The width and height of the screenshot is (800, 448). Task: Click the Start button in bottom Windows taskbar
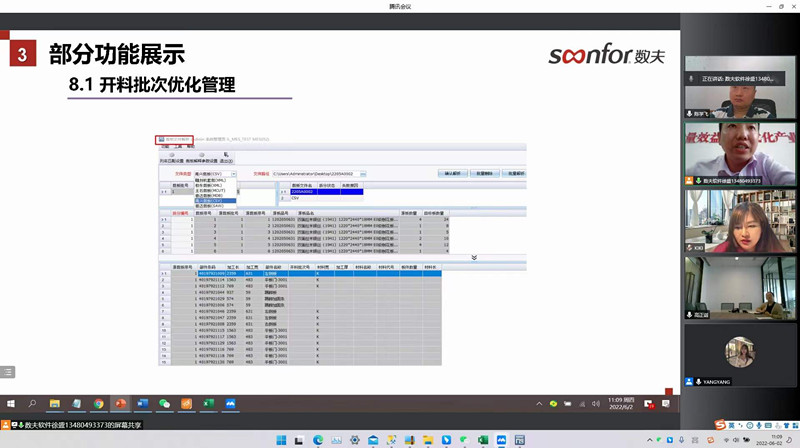coord(281,440)
